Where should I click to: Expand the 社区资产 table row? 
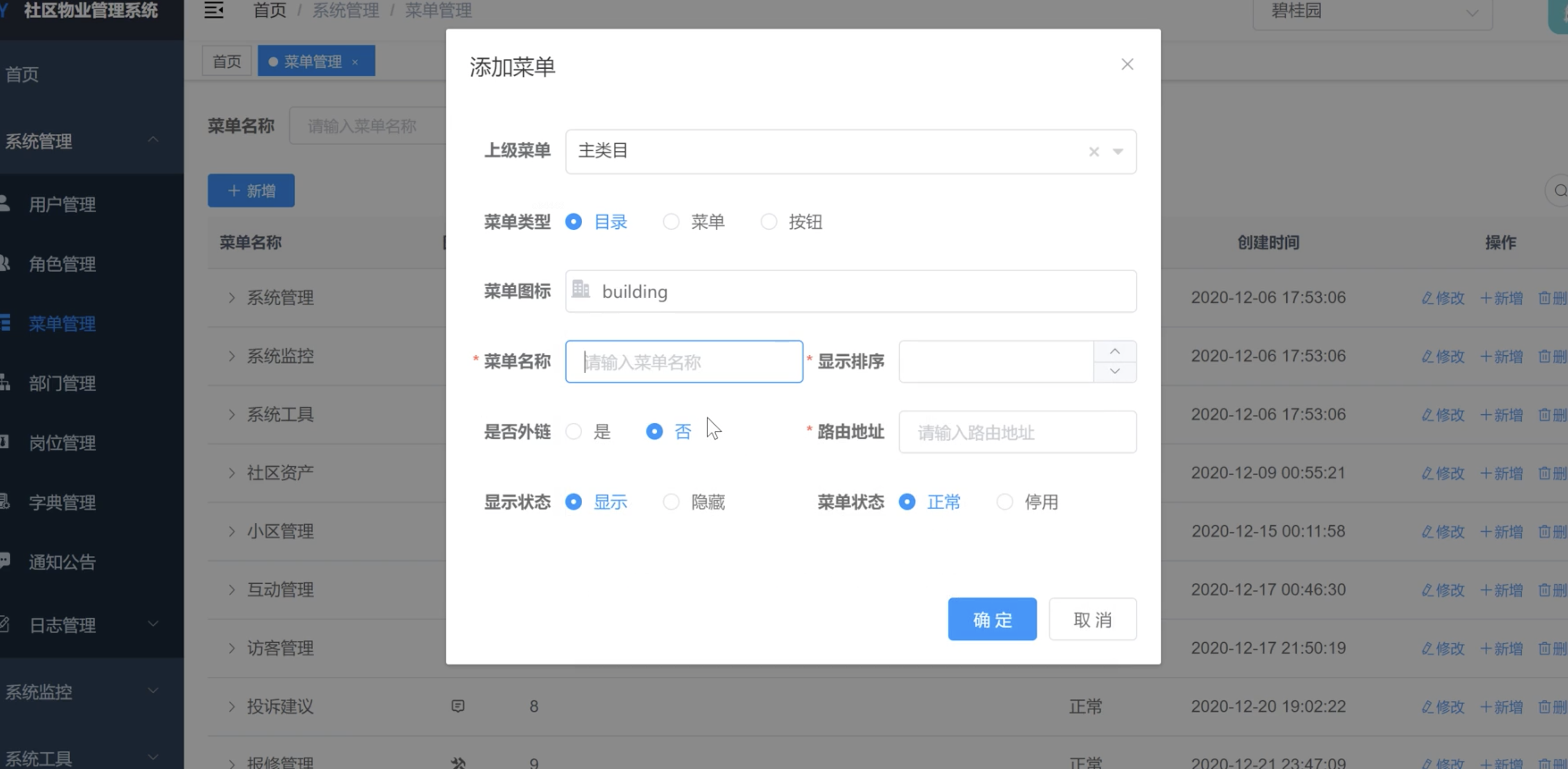[x=231, y=473]
